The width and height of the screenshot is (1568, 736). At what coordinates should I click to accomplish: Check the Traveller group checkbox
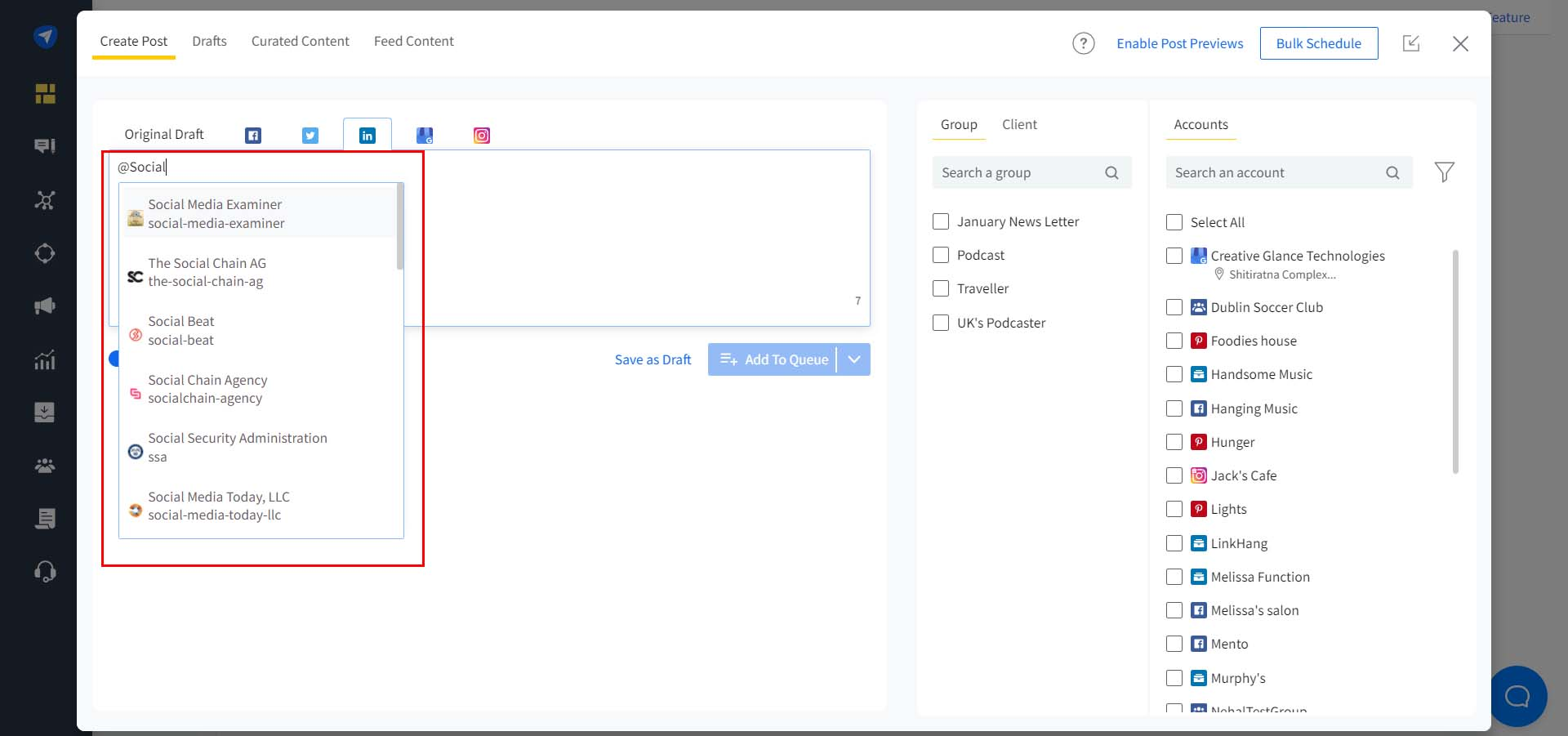click(x=941, y=288)
